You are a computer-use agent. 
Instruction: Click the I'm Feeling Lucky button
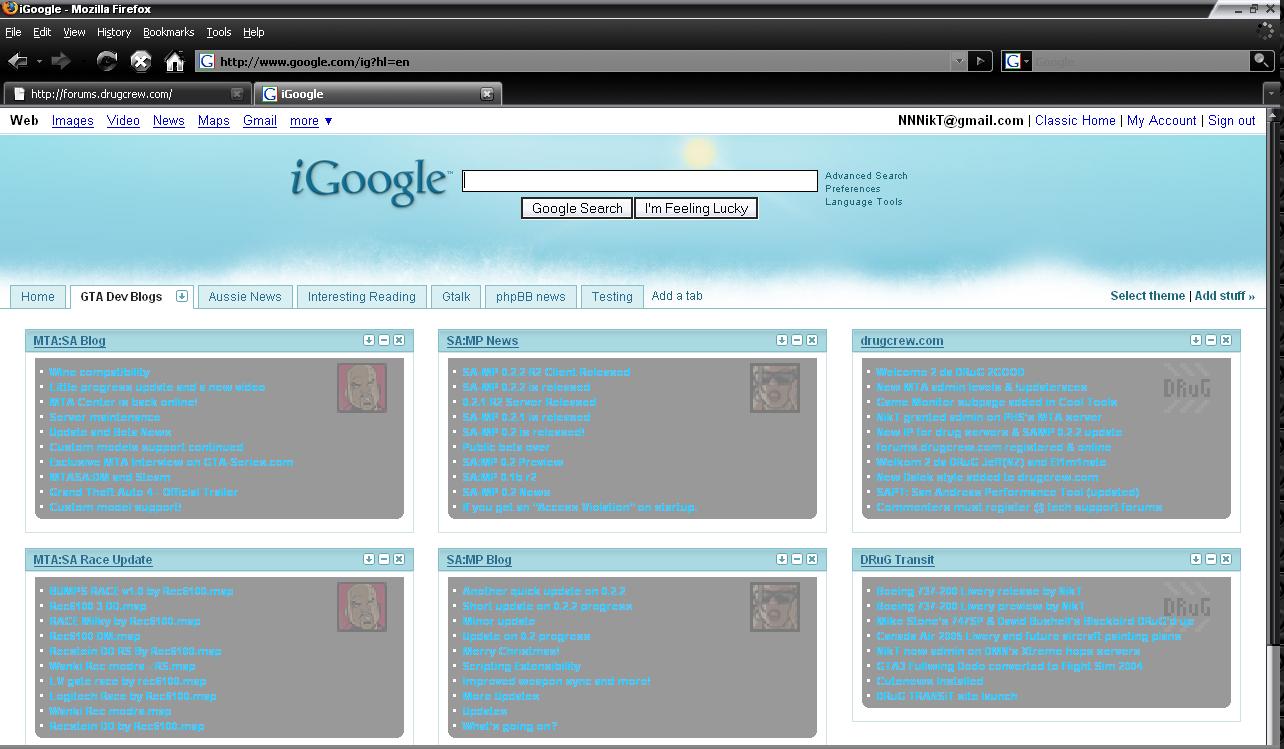(x=696, y=208)
